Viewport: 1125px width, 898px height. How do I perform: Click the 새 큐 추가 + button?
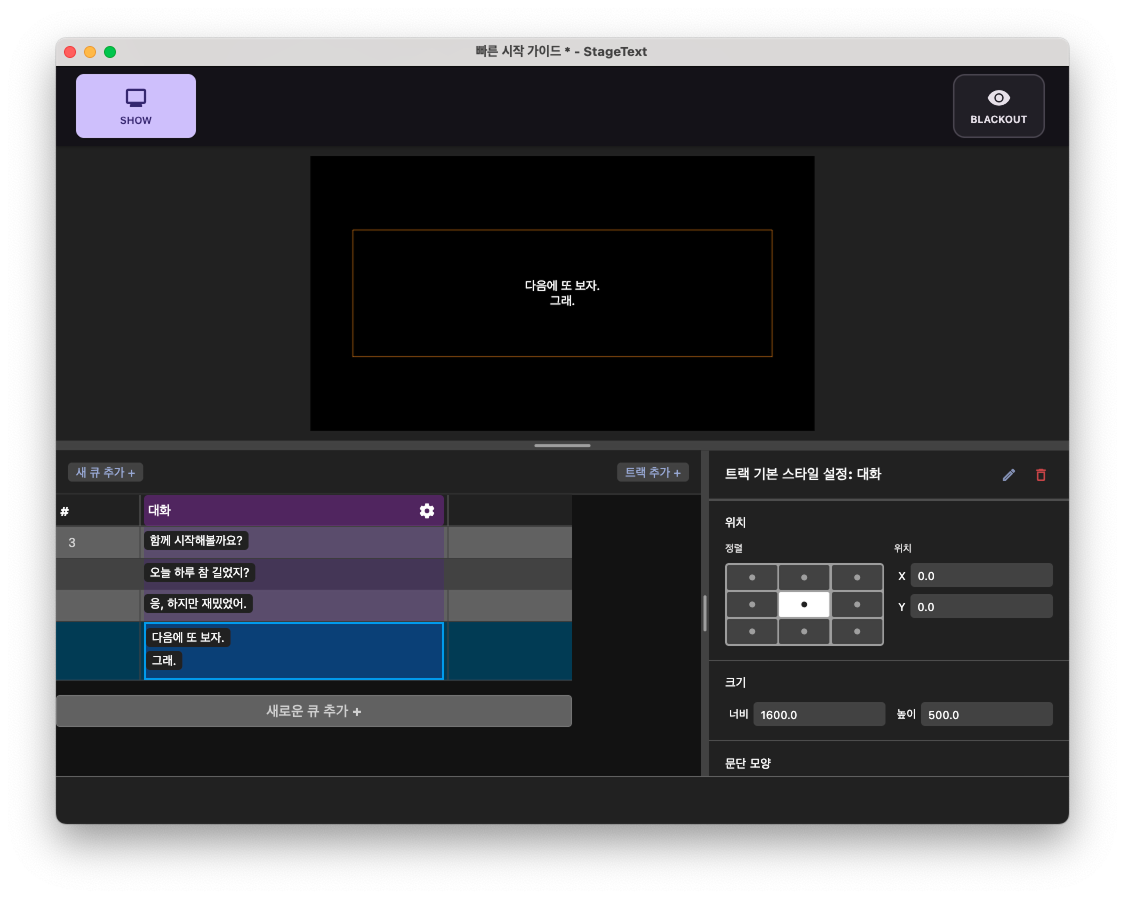point(105,472)
